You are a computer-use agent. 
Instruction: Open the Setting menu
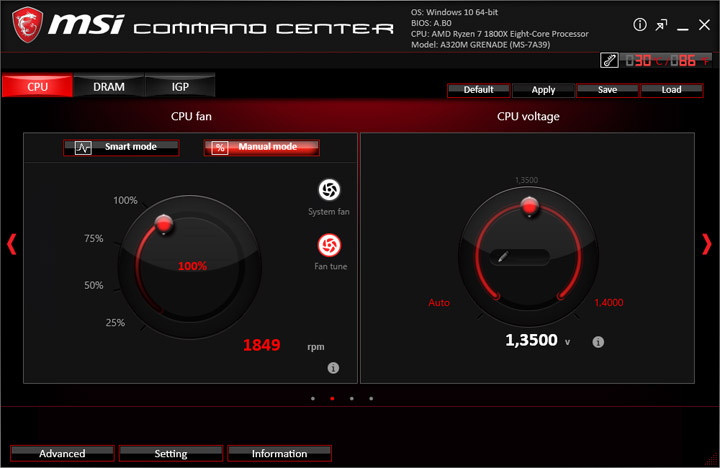(171, 453)
